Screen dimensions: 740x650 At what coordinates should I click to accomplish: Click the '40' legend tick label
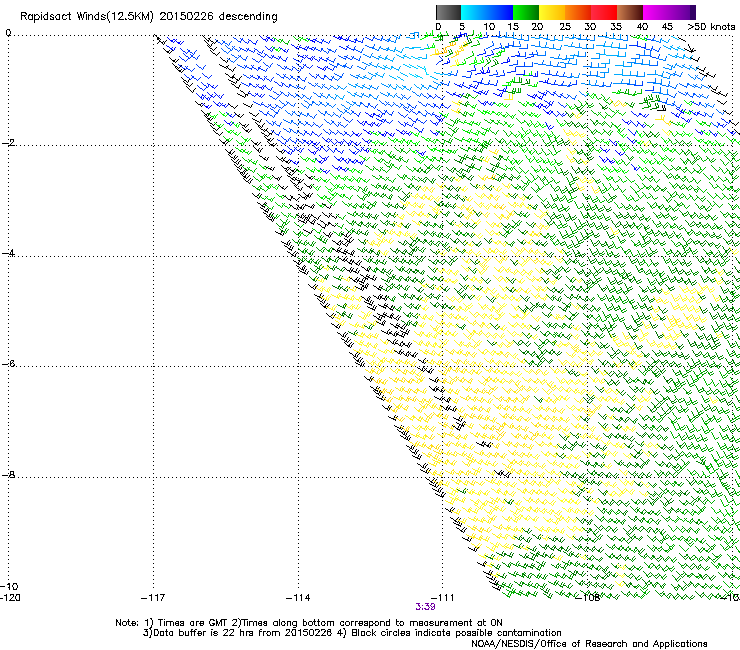642,27
